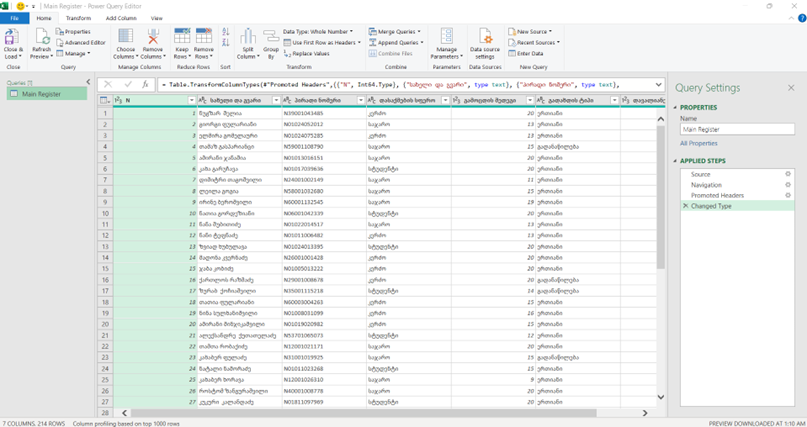Click the All Properties link

[698, 143]
